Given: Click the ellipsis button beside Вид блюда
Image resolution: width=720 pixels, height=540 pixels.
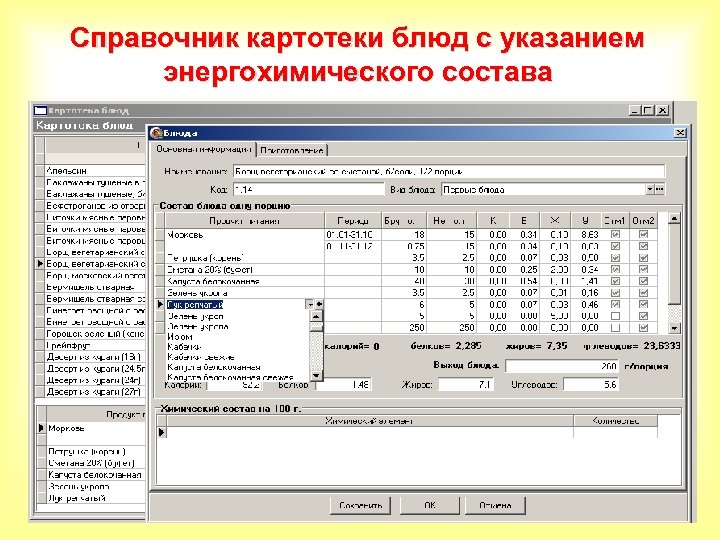Looking at the screenshot, I should click(x=660, y=189).
